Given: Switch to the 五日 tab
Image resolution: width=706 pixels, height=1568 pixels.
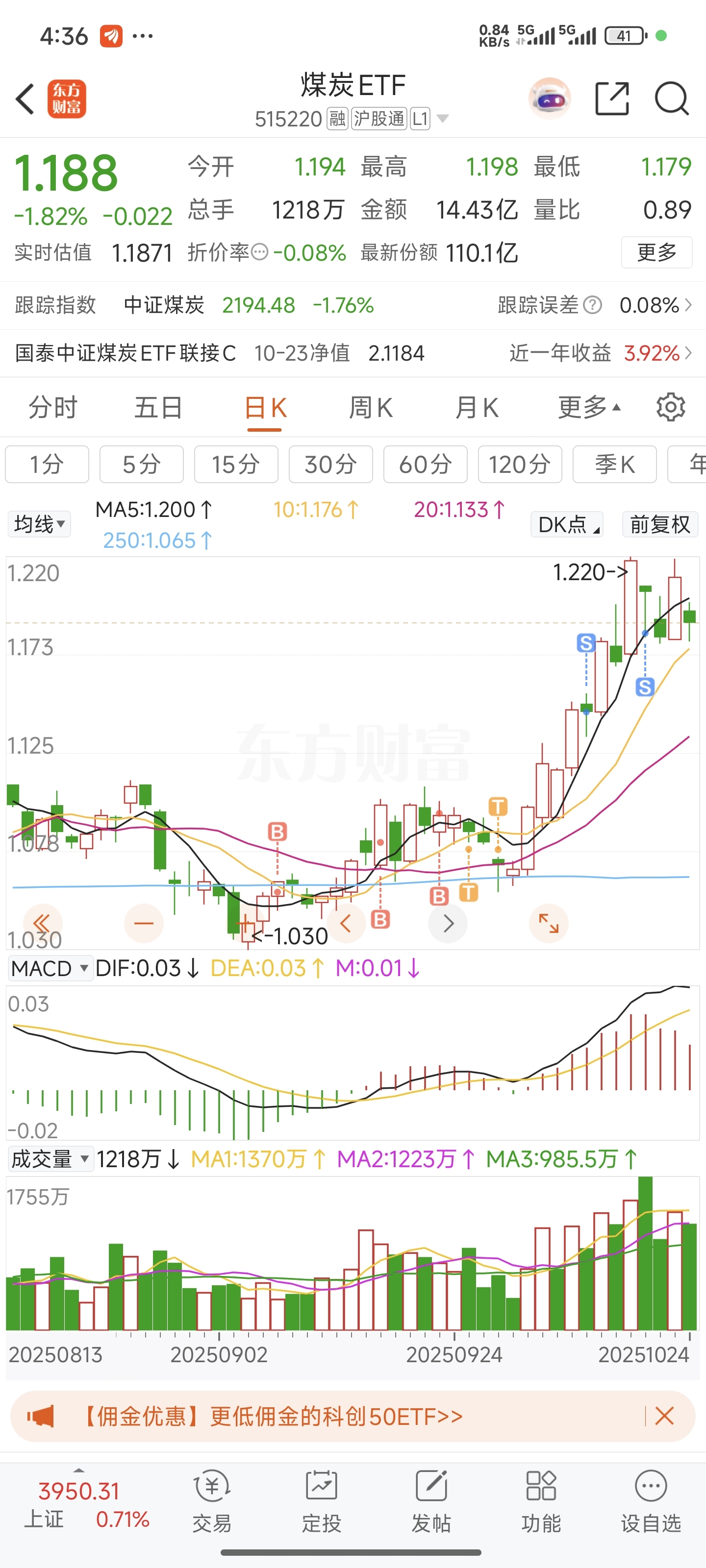Looking at the screenshot, I should 158,407.
